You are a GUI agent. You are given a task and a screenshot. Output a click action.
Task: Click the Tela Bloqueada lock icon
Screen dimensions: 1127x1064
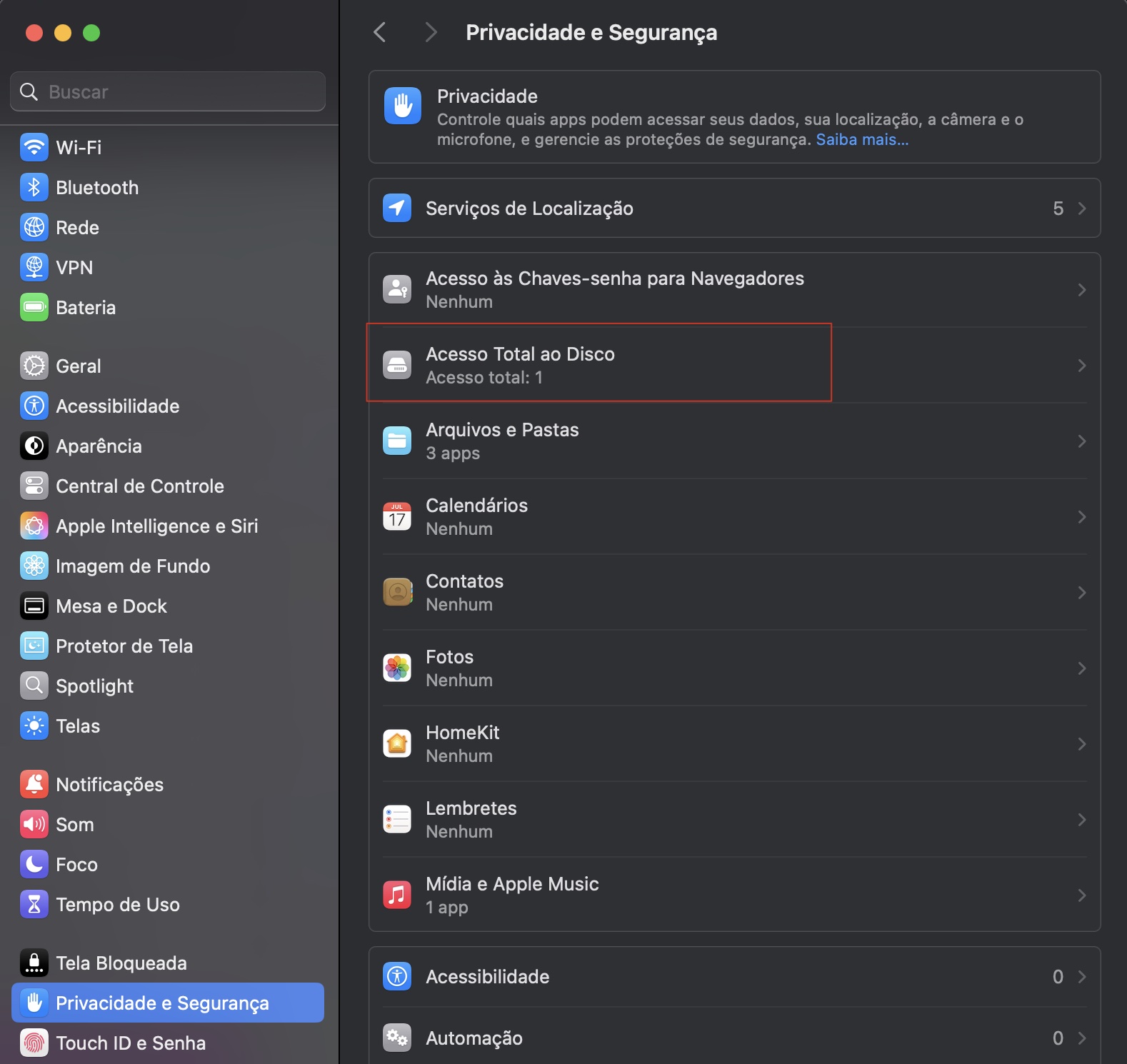pos(34,963)
